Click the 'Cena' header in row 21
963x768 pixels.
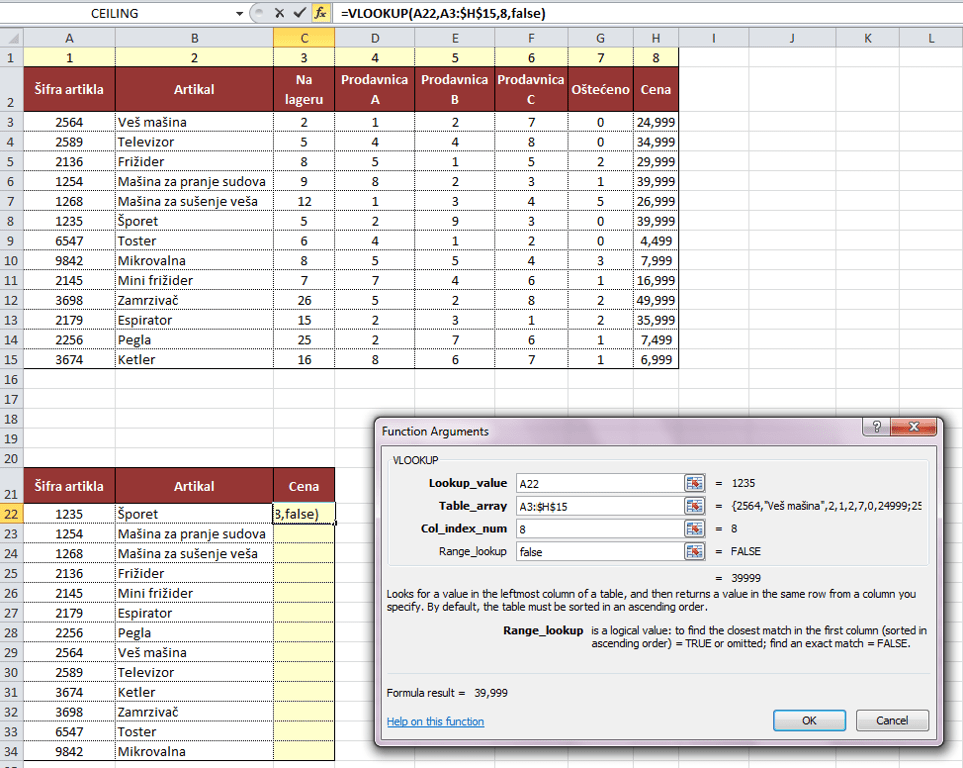304,486
